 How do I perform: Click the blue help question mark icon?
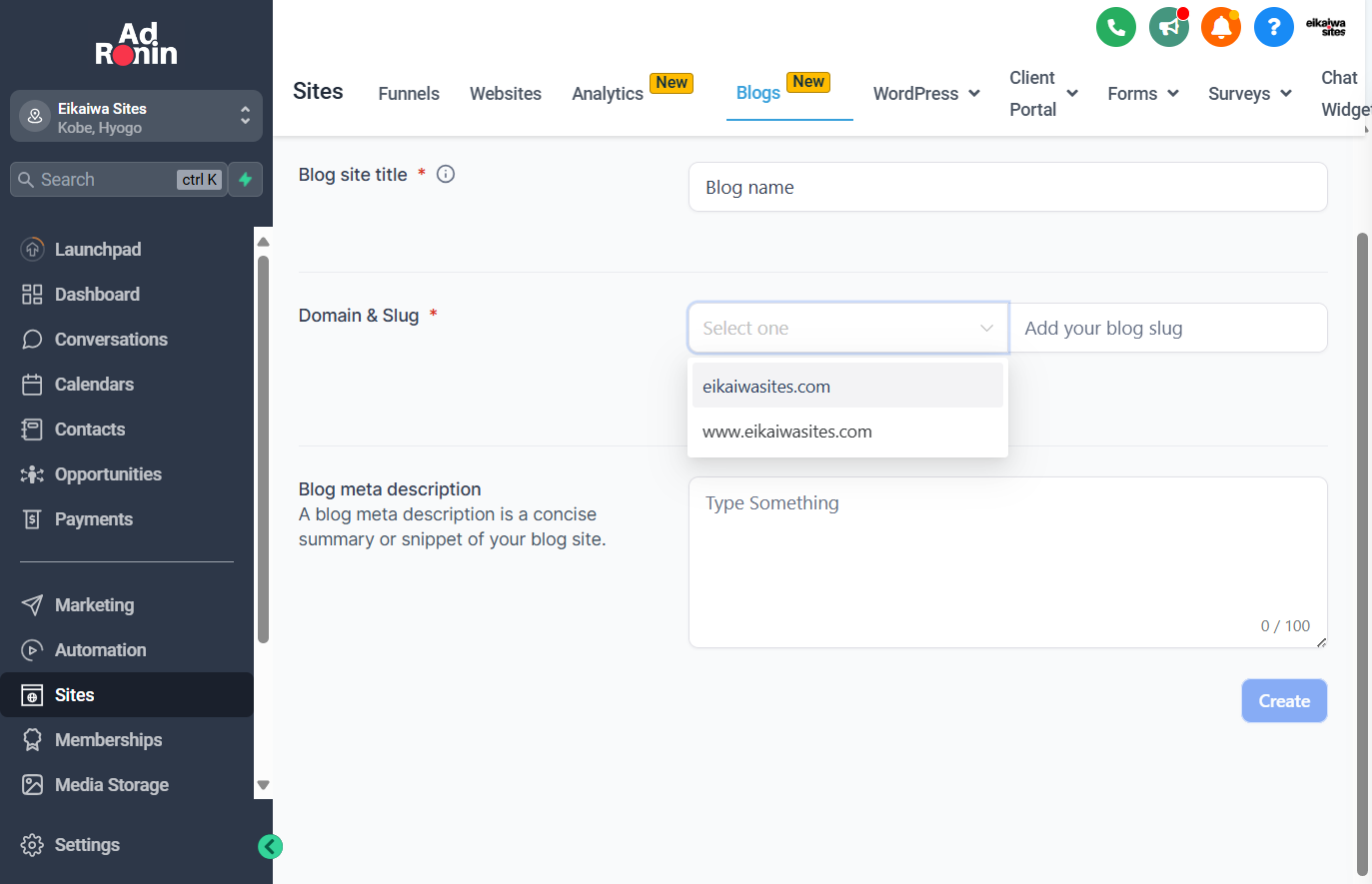coord(1273,27)
